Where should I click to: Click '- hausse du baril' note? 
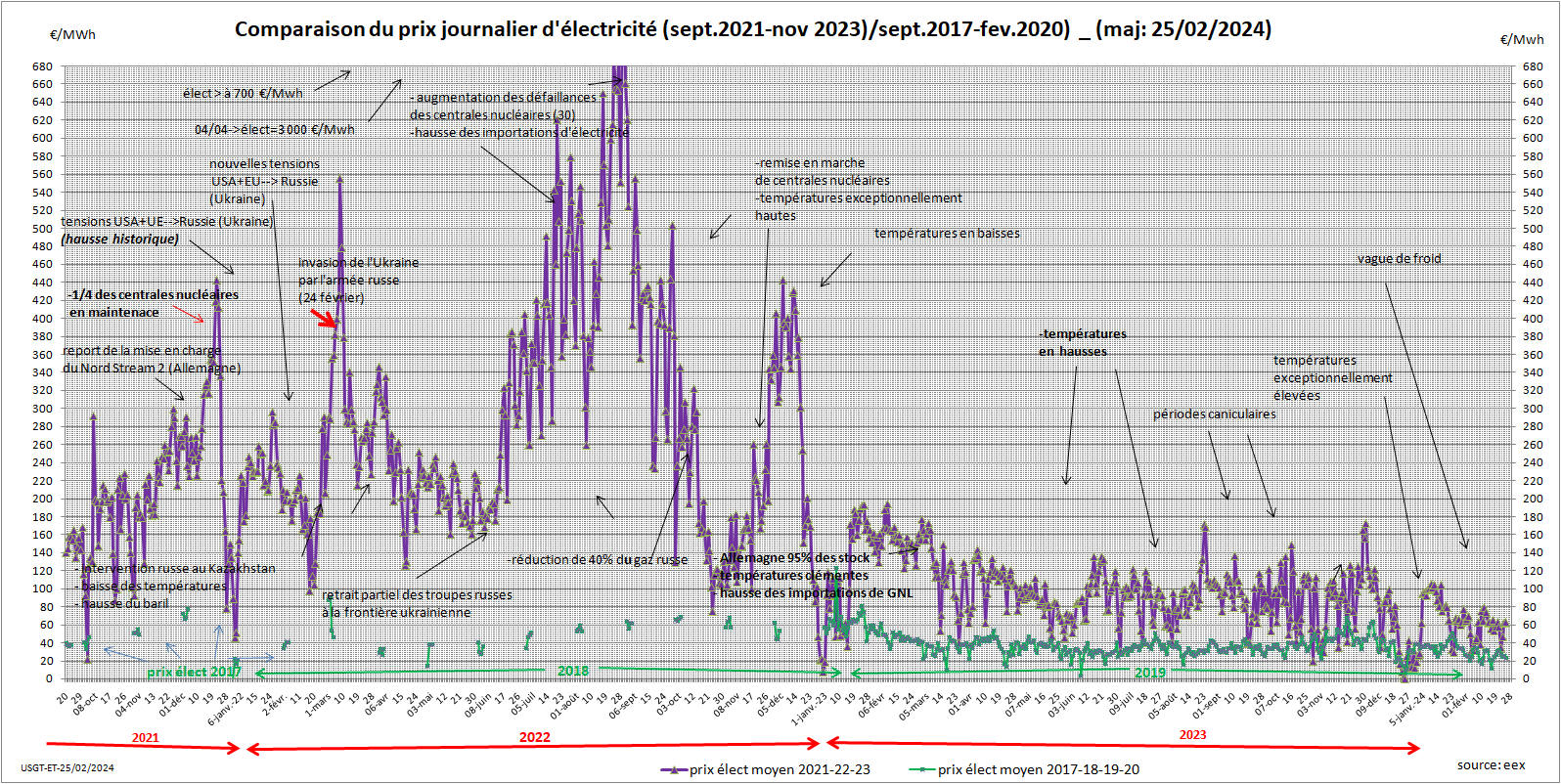point(121,604)
